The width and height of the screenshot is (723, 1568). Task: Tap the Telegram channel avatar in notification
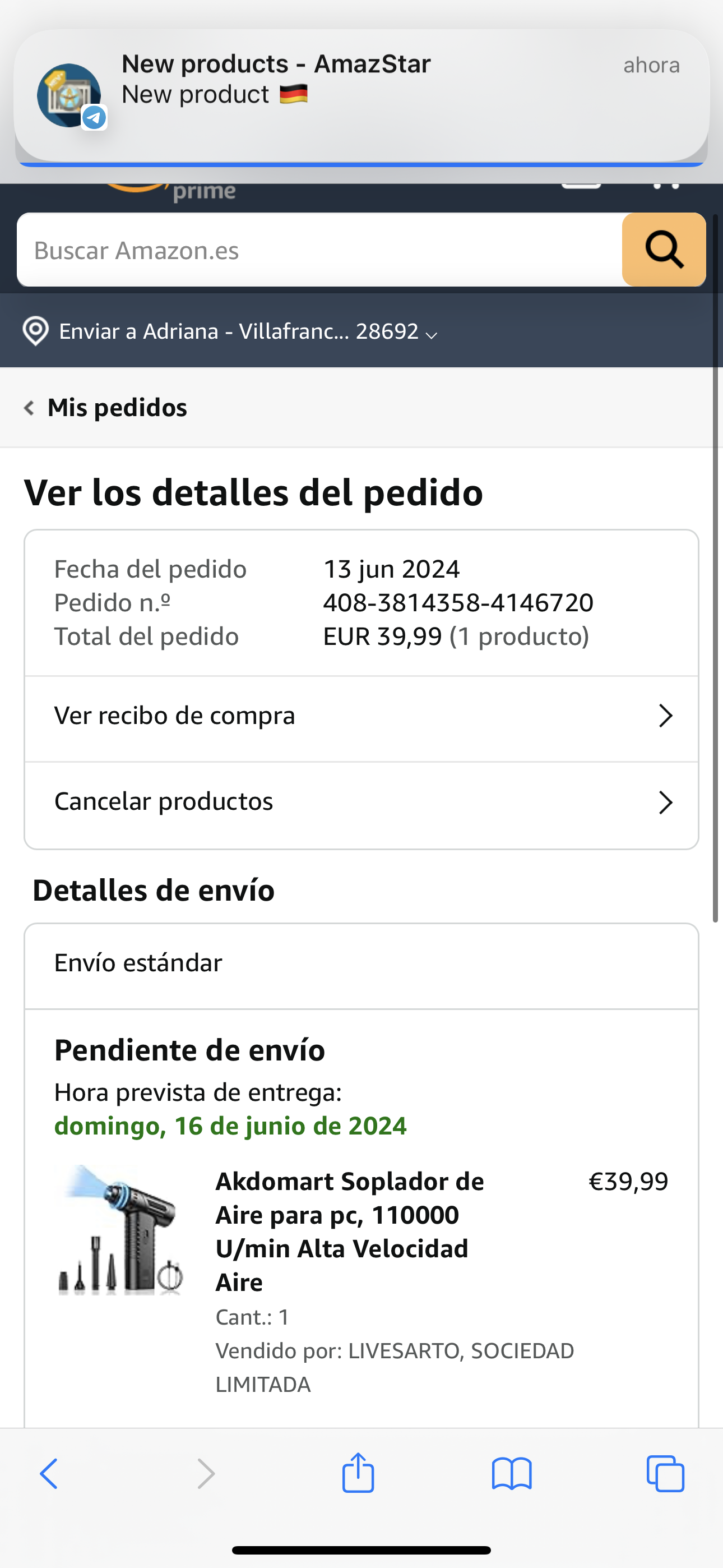coord(69,95)
